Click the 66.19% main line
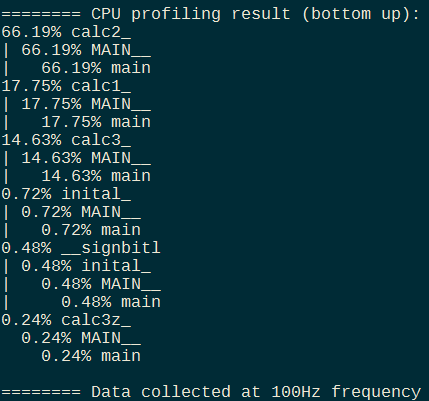The width and height of the screenshot is (429, 401). (x=96, y=68)
